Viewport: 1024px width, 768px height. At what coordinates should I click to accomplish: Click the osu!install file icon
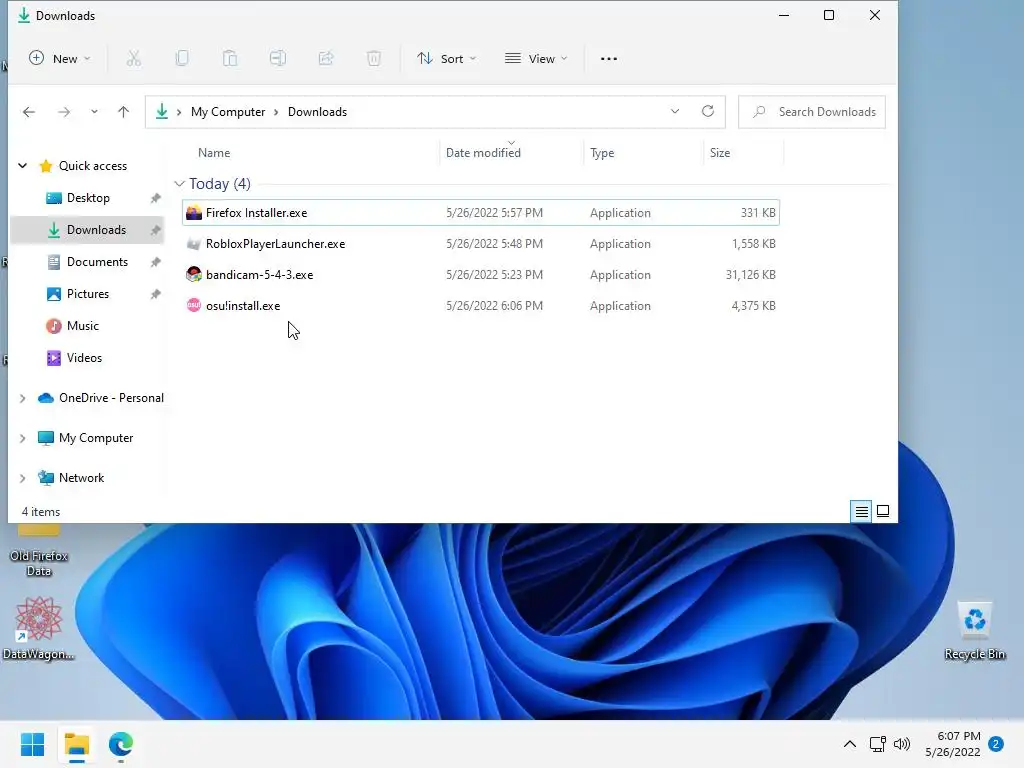pyautogui.click(x=194, y=305)
